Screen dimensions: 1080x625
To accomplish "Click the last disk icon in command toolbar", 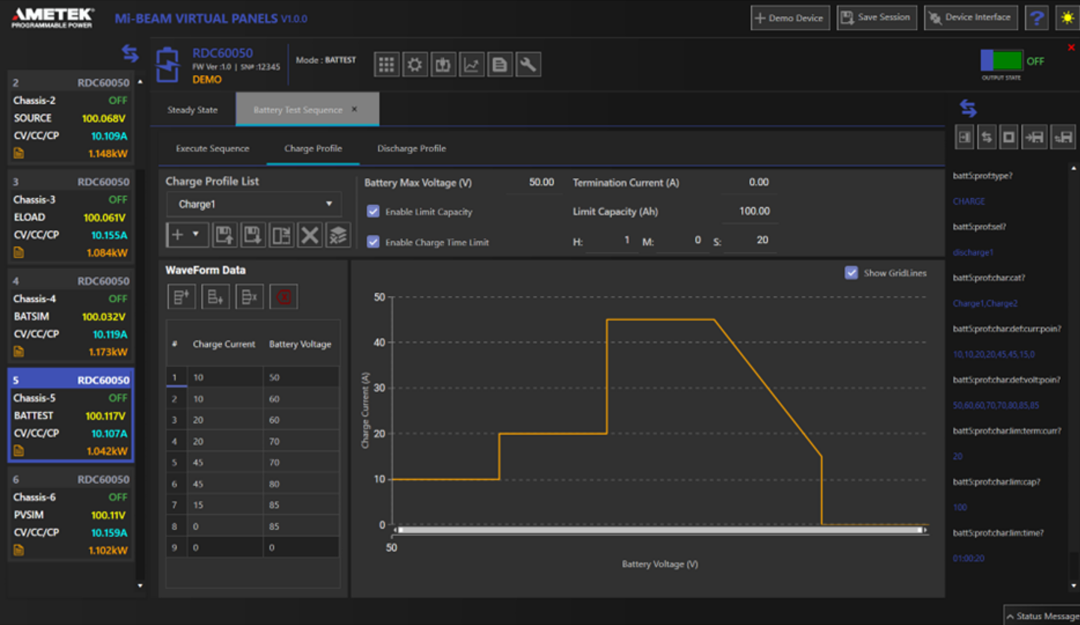I will tap(1063, 137).
